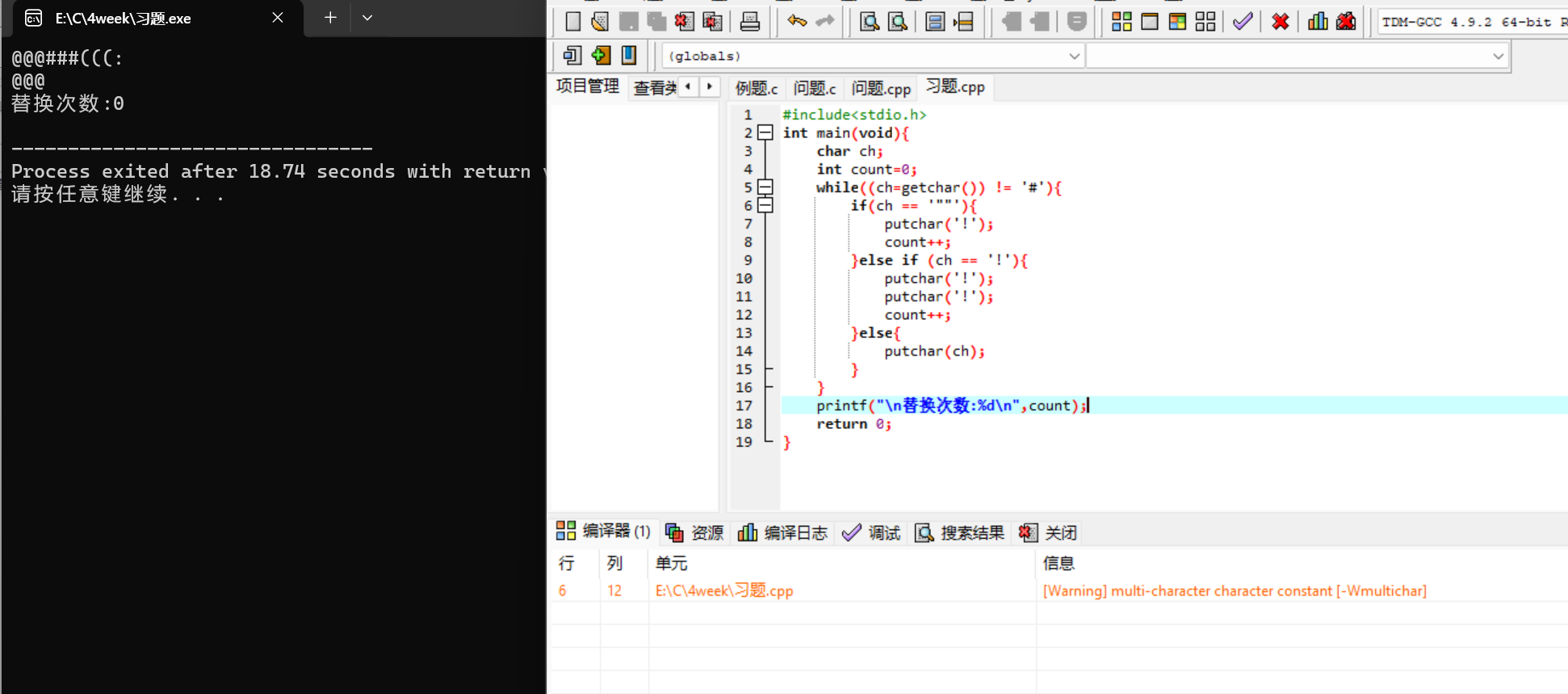Open the 例题.c editor tab

coord(757,88)
